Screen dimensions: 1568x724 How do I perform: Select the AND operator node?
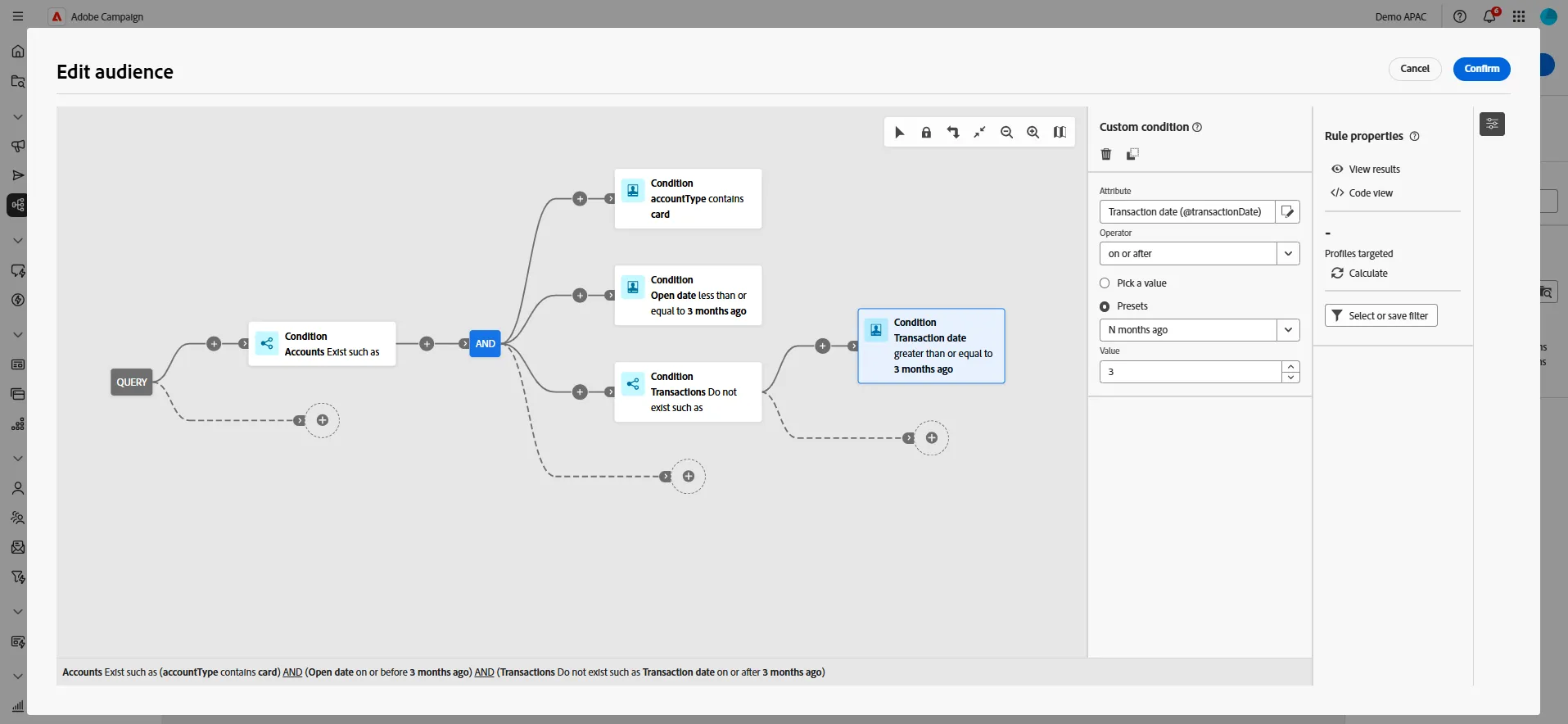click(x=486, y=344)
